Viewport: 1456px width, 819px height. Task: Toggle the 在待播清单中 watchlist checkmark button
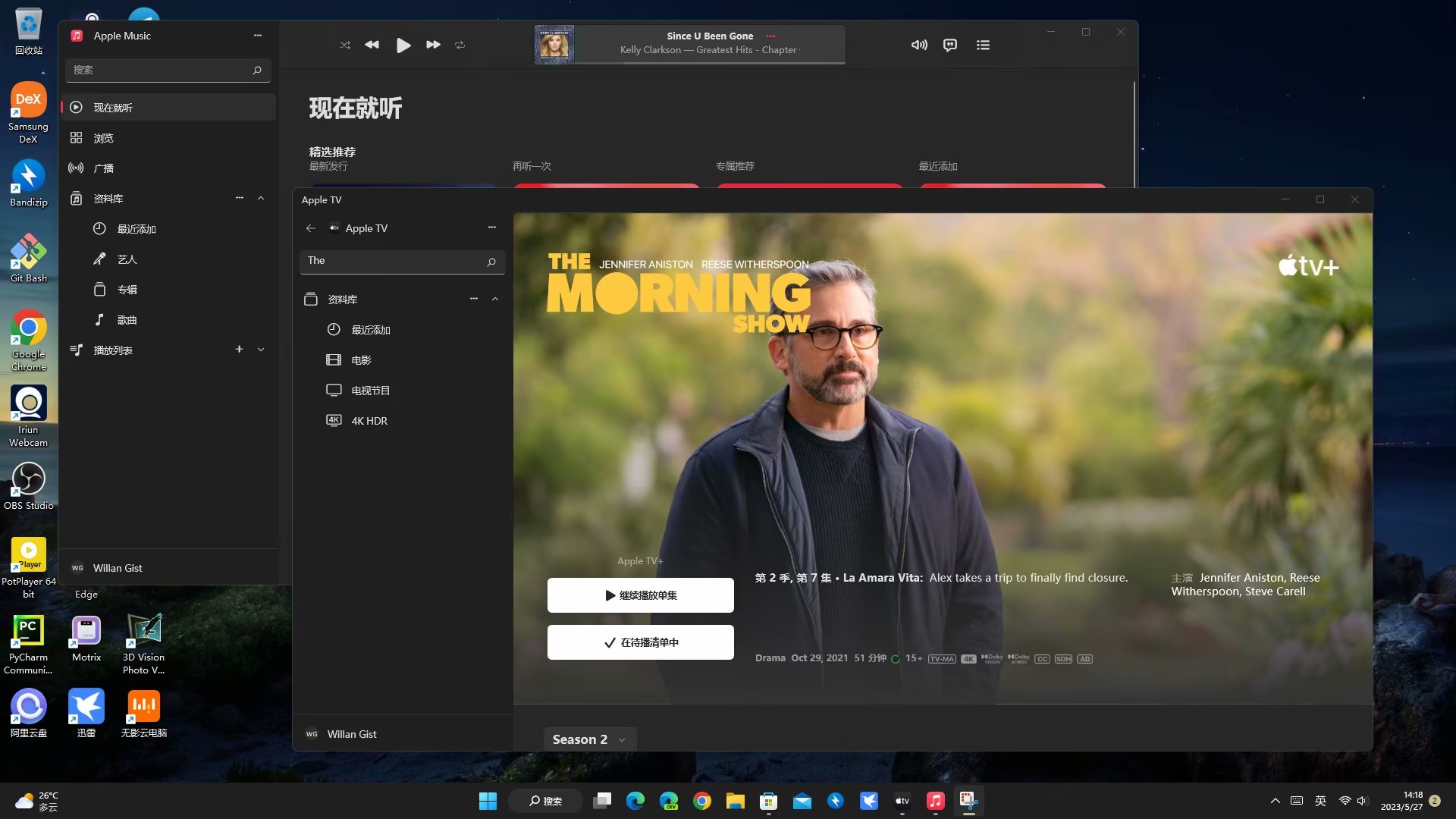[x=640, y=642]
